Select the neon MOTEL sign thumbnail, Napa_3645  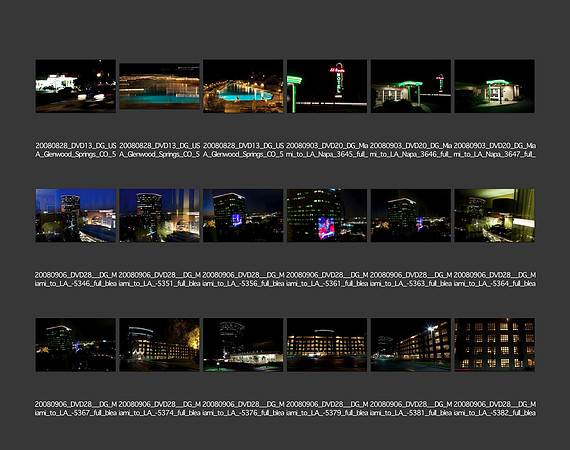pos(327,86)
